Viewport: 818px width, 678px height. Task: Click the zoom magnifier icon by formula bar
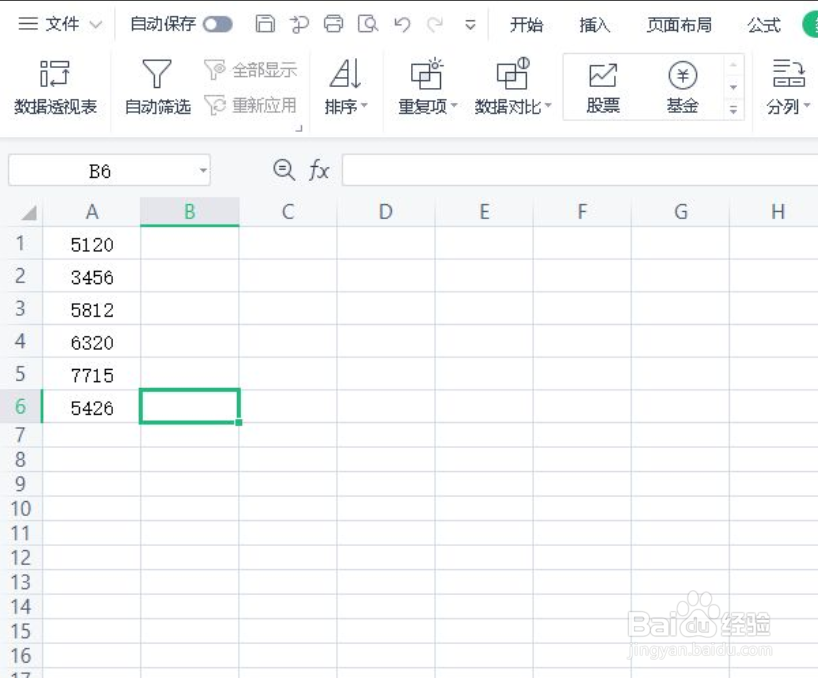(x=284, y=170)
